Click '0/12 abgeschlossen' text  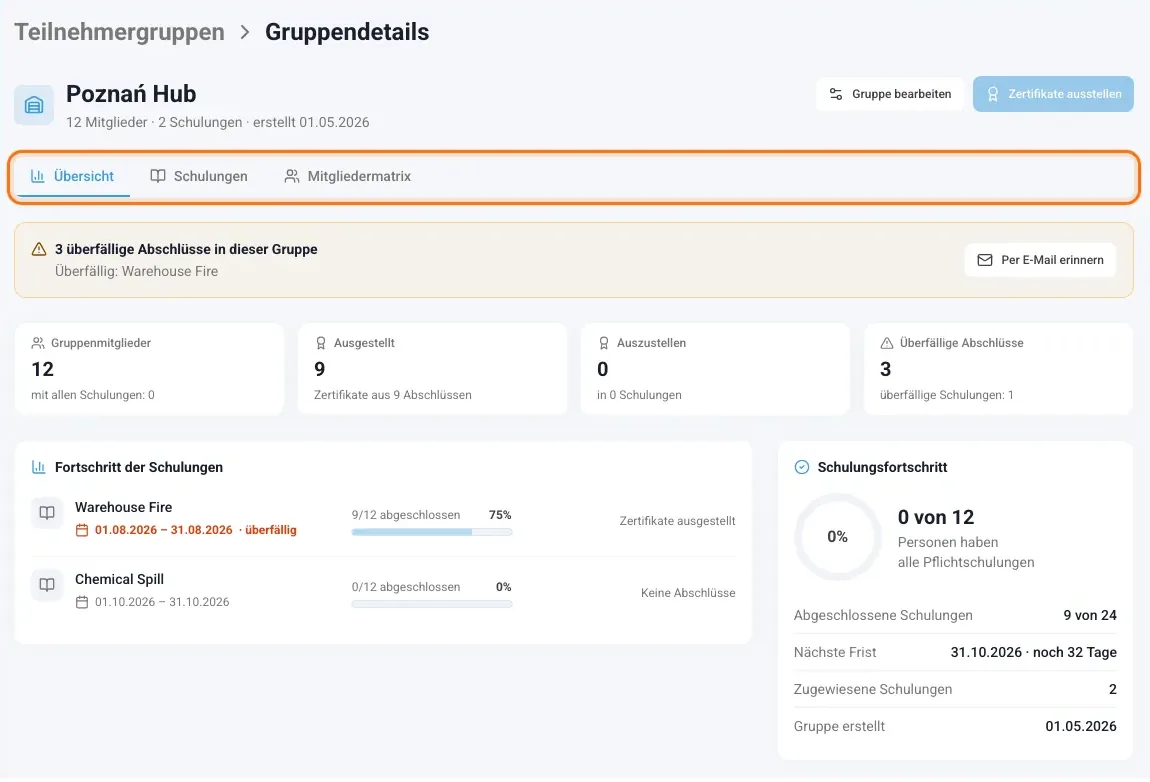406,587
